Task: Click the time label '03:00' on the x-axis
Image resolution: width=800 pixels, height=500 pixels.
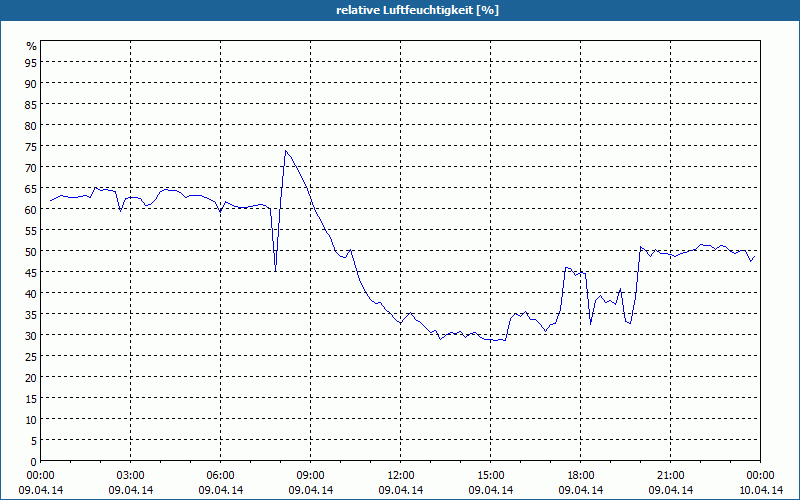Action: tap(131, 476)
